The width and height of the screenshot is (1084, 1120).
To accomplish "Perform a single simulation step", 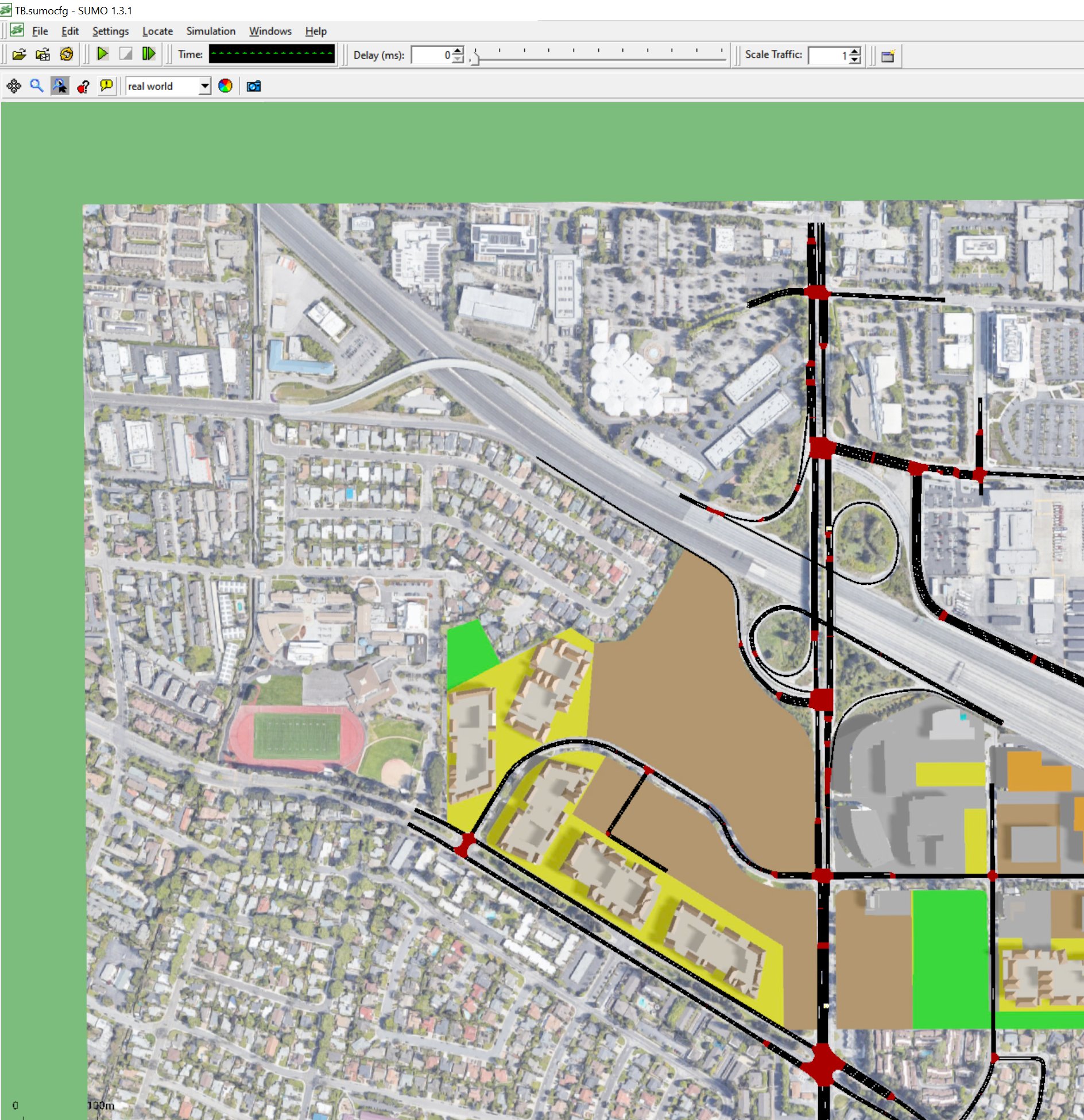I will tap(149, 54).
